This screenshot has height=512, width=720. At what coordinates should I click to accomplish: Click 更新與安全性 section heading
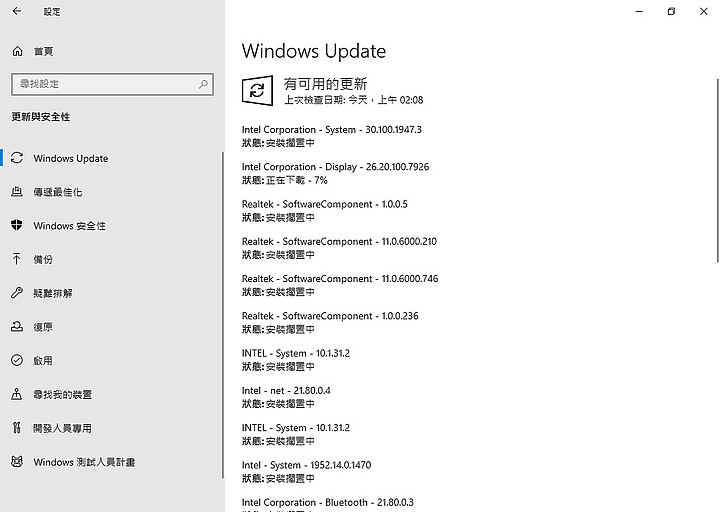(41, 117)
